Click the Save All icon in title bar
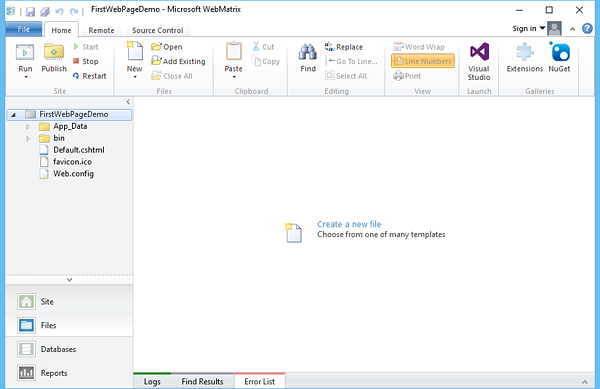 [x=45, y=11]
